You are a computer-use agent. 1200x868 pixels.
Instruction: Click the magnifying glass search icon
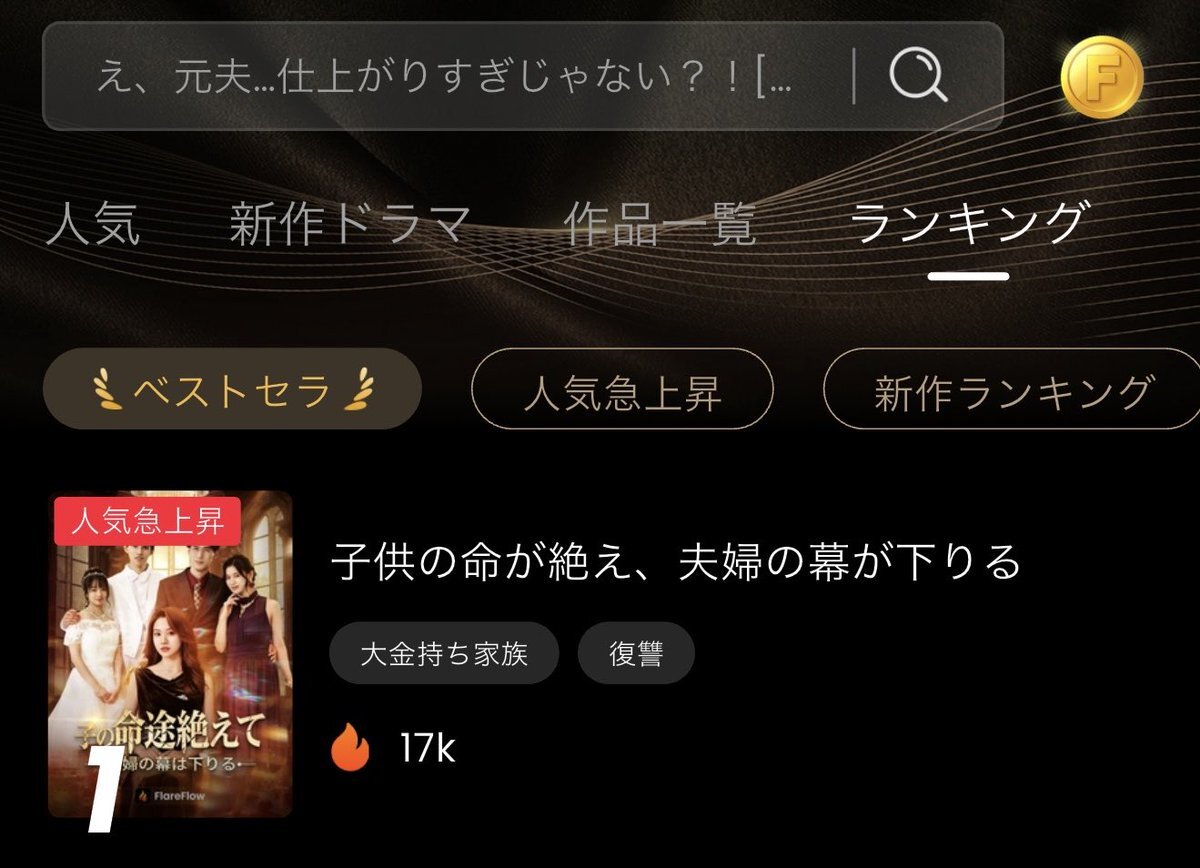point(918,77)
